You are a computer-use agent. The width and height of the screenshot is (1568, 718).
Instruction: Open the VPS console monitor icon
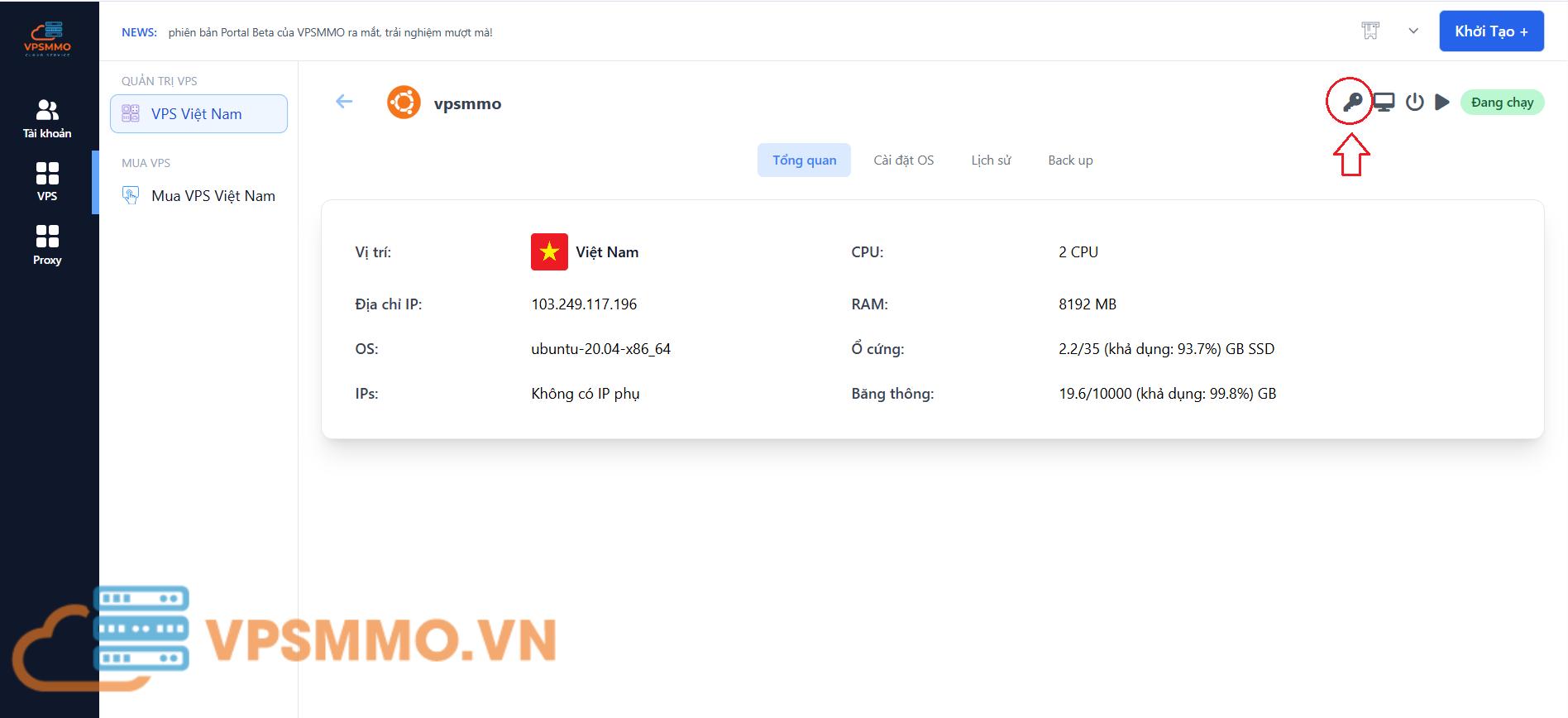coord(1384,103)
